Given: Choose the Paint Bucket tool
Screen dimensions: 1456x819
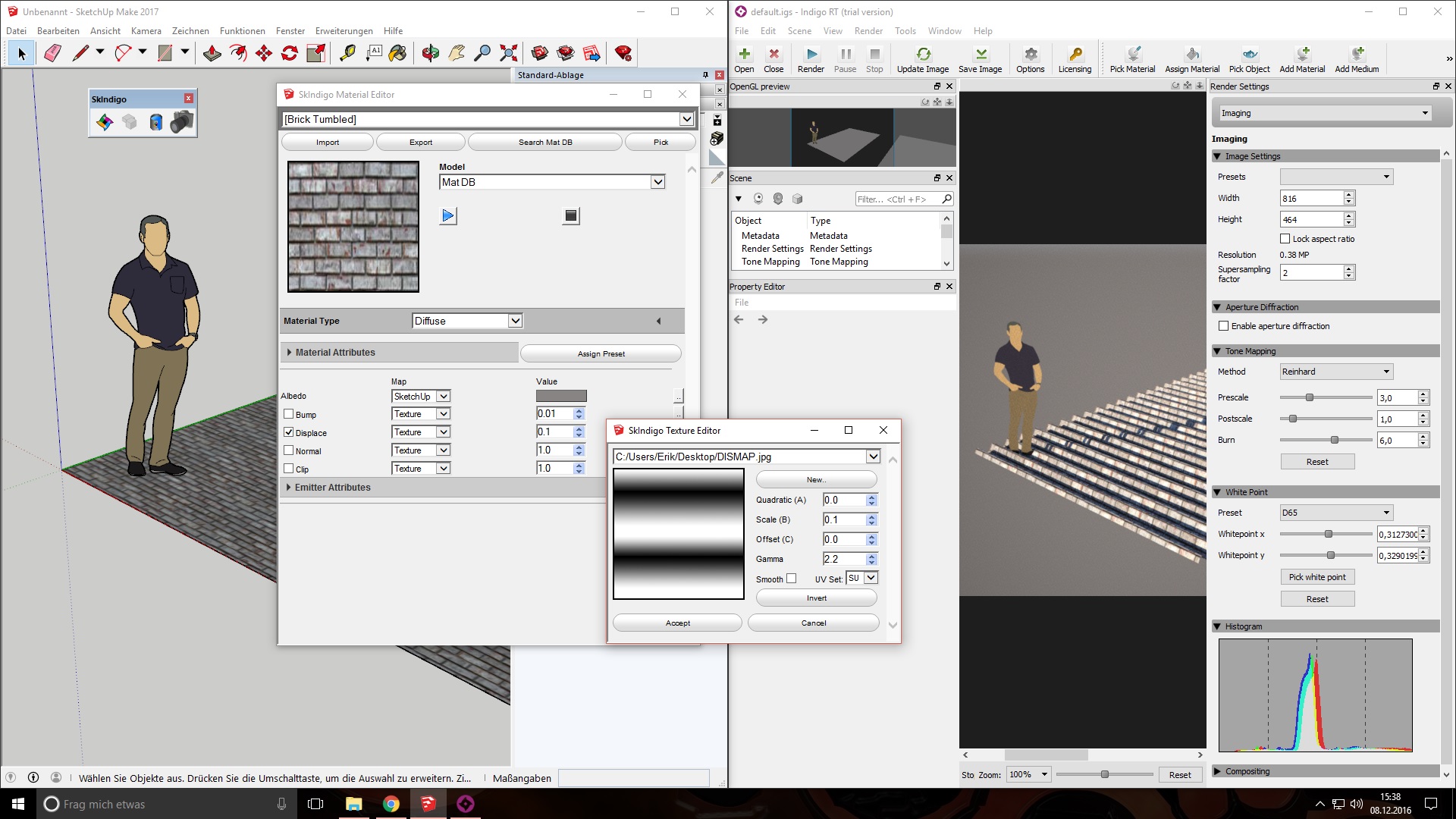Looking at the screenshot, I should pyautogui.click(x=397, y=53).
